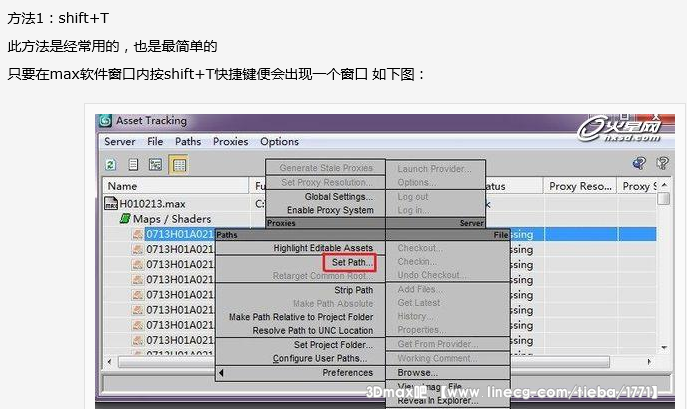
Task: Choose Browse... in File quad menu
Action: coord(418,373)
